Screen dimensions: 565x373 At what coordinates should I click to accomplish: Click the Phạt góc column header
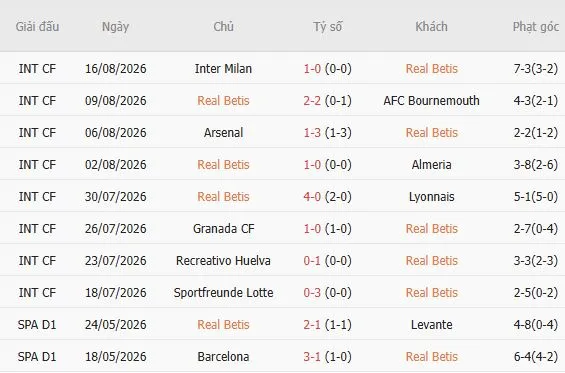pos(536,27)
